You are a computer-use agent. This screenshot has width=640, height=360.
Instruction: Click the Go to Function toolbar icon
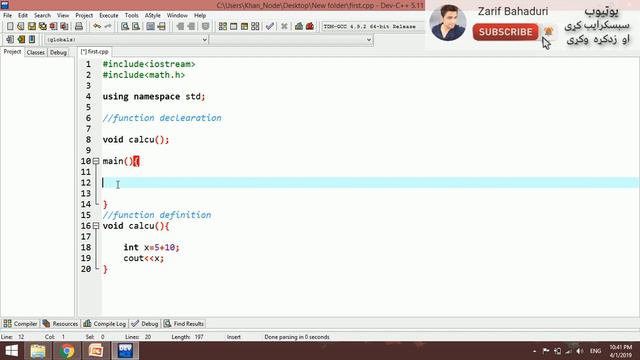point(151,27)
